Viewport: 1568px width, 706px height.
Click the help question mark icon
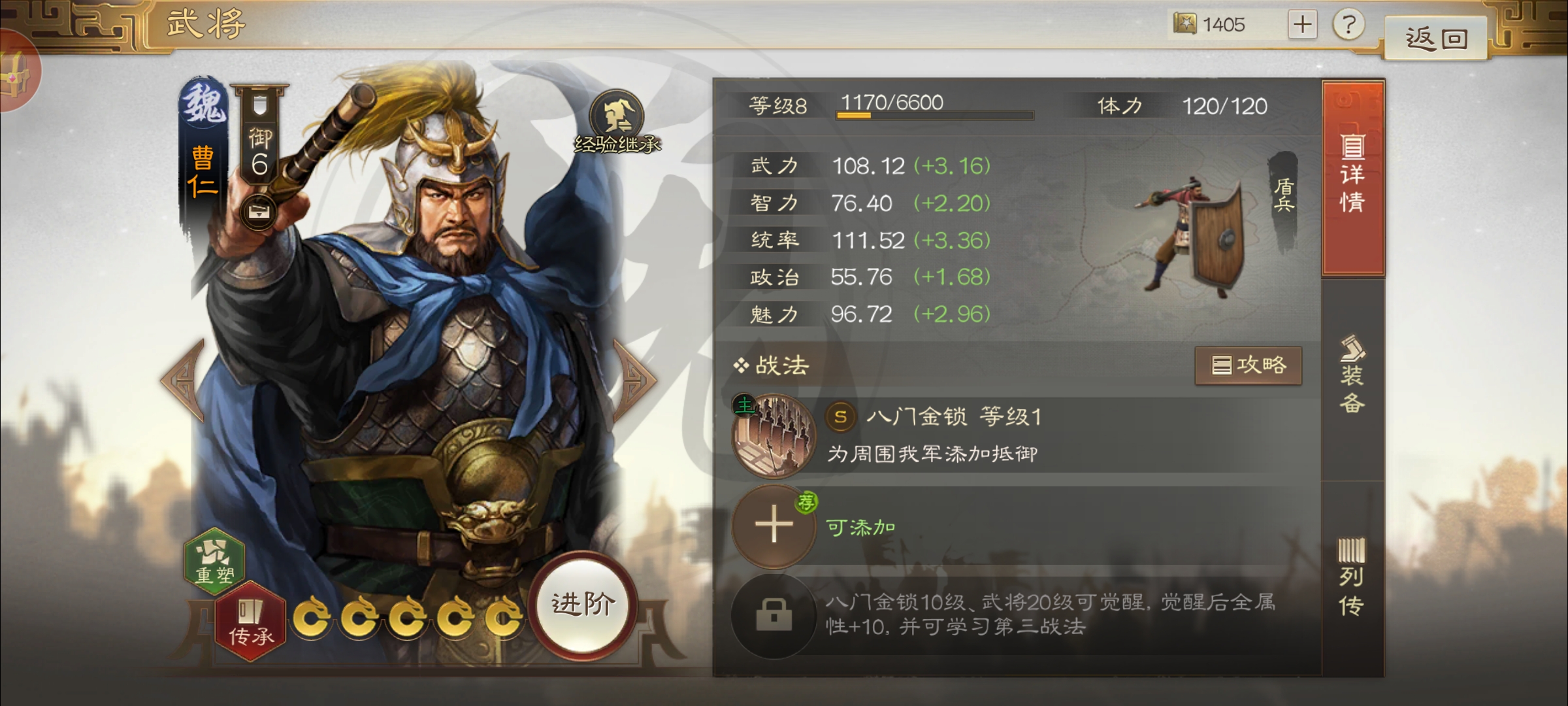(x=1348, y=25)
